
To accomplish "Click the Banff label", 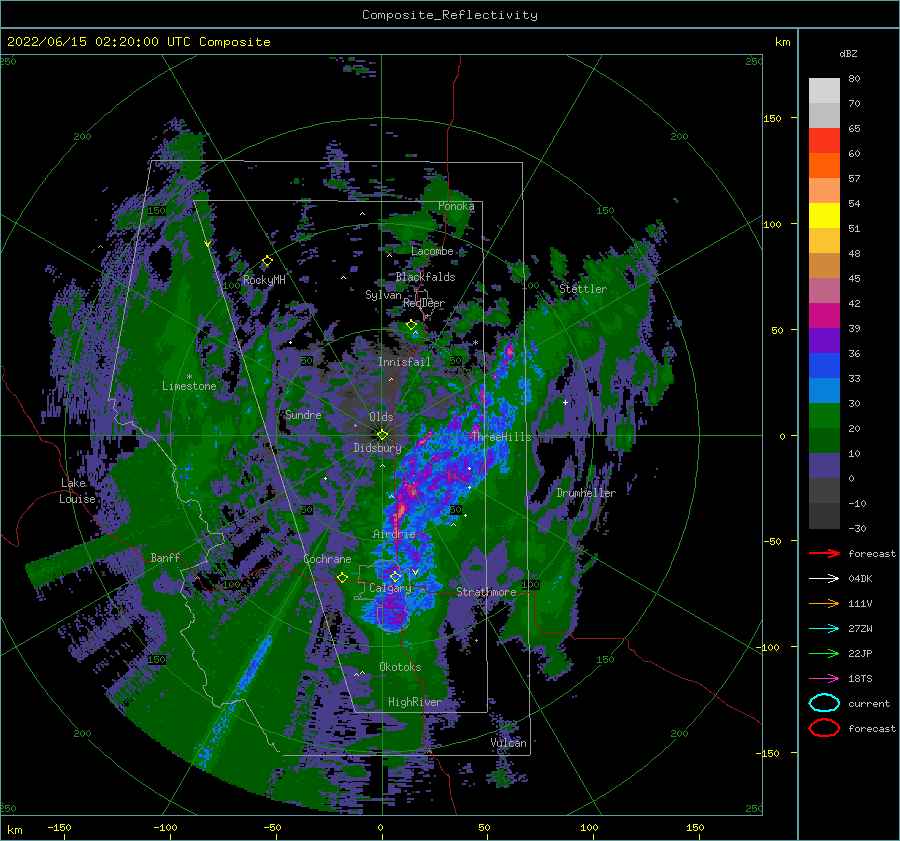I will point(165,557).
